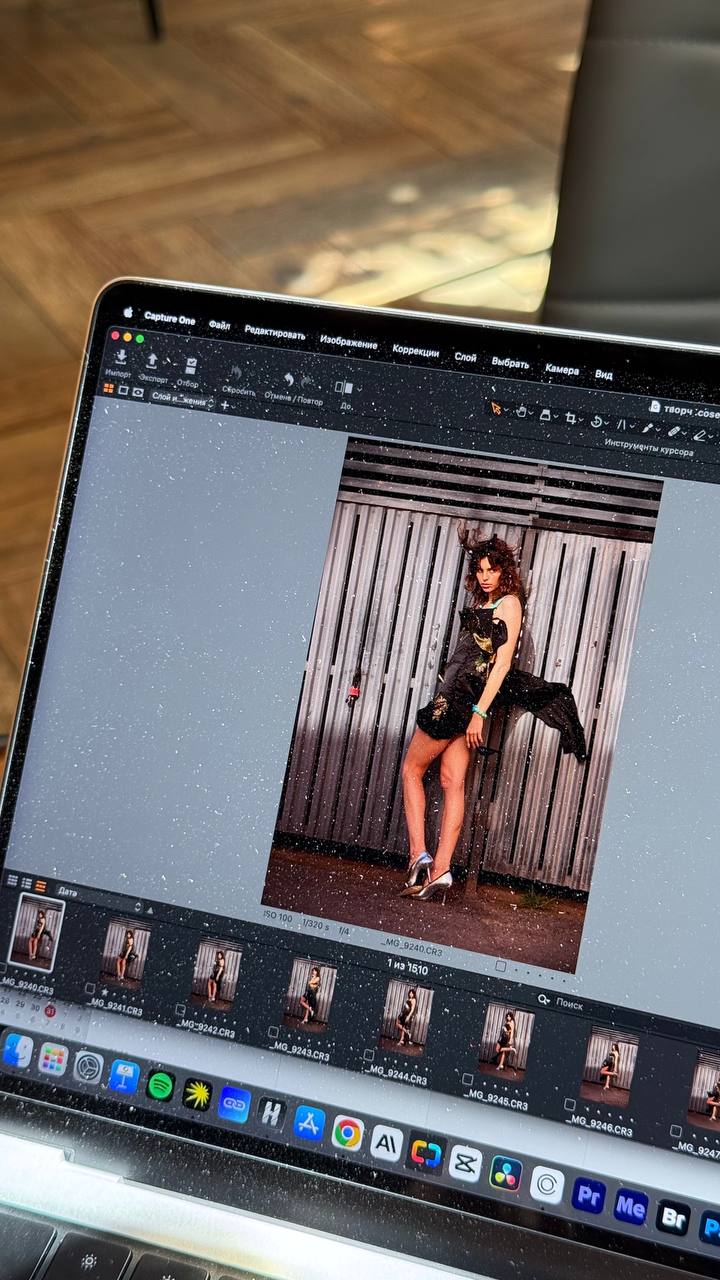Open the Слой menu
Image resolution: width=720 pixels, height=1280 pixels.
pyautogui.click(x=465, y=357)
